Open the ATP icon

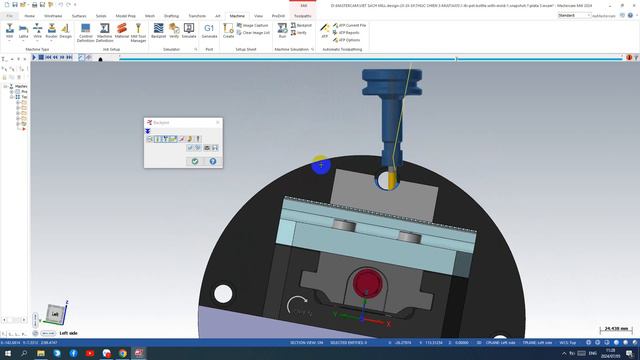[x=324, y=31]
